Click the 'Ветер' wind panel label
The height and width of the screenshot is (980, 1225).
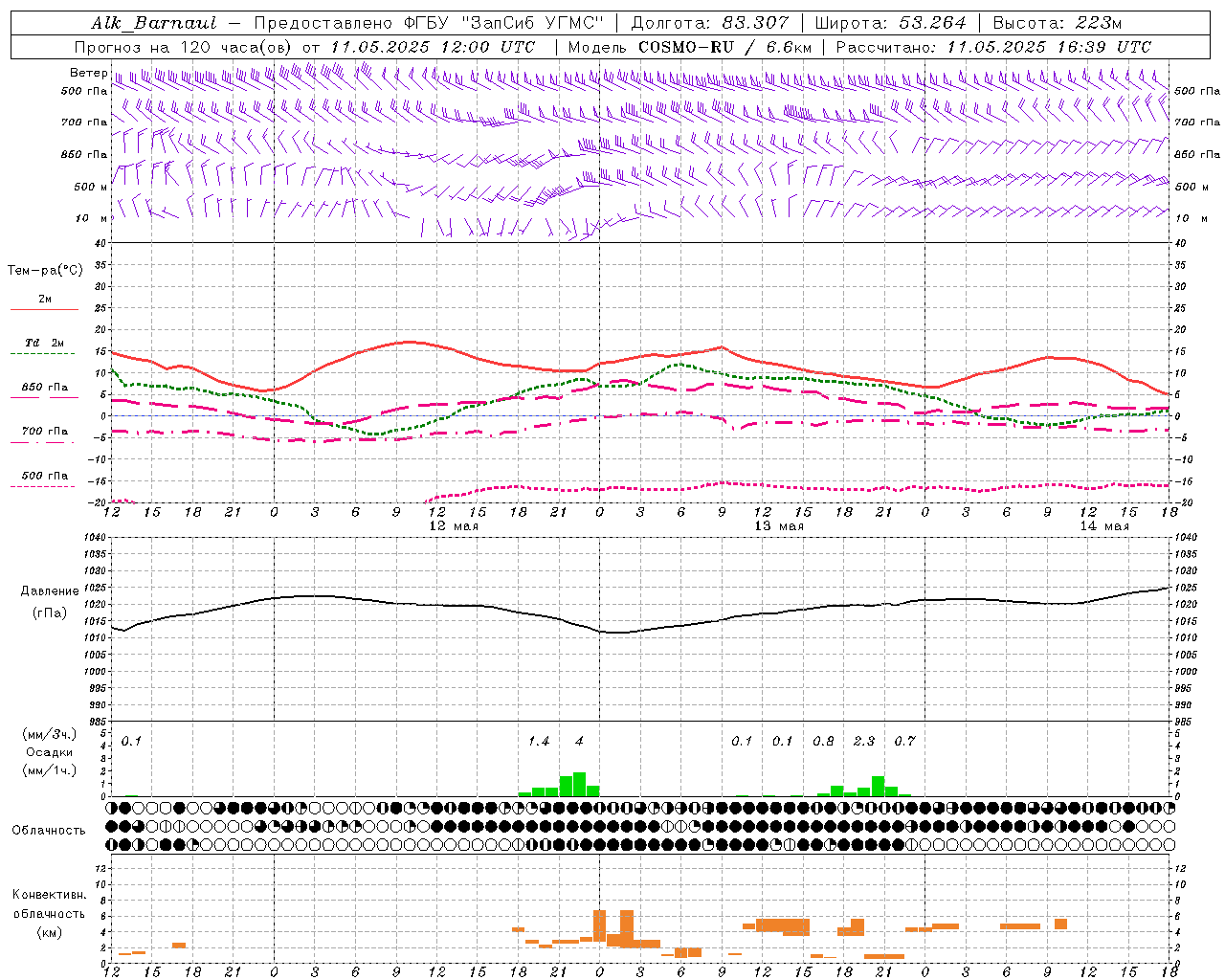pyautogui.click(x=88, y=73)
